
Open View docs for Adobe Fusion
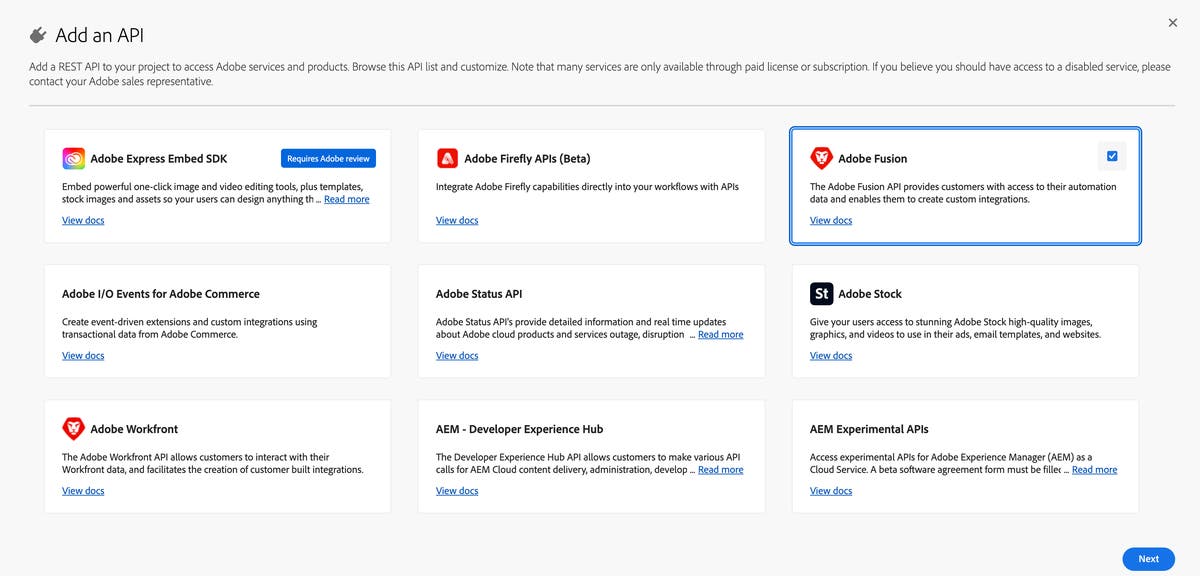pyautogui.click(x=831, y=220)
